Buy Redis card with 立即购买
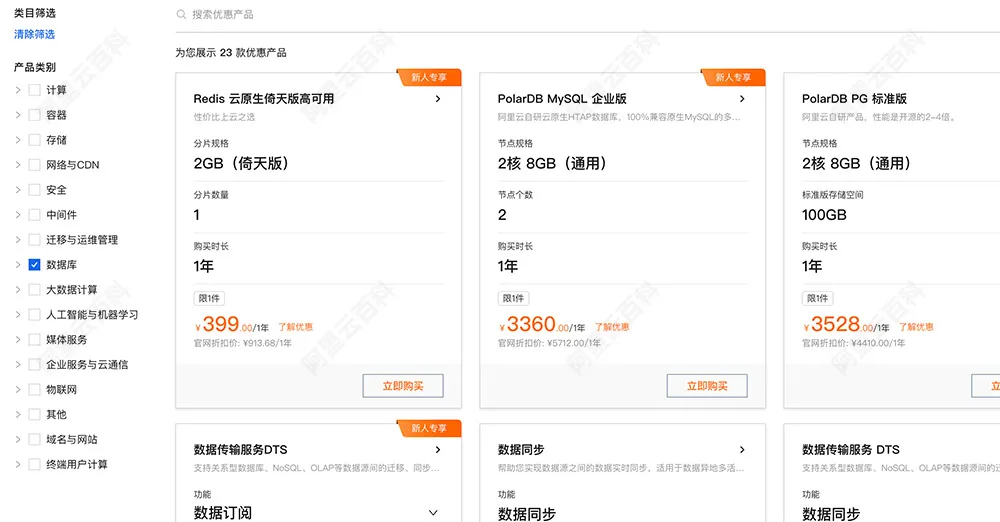Screen dimensions: 1000x522 403,386
